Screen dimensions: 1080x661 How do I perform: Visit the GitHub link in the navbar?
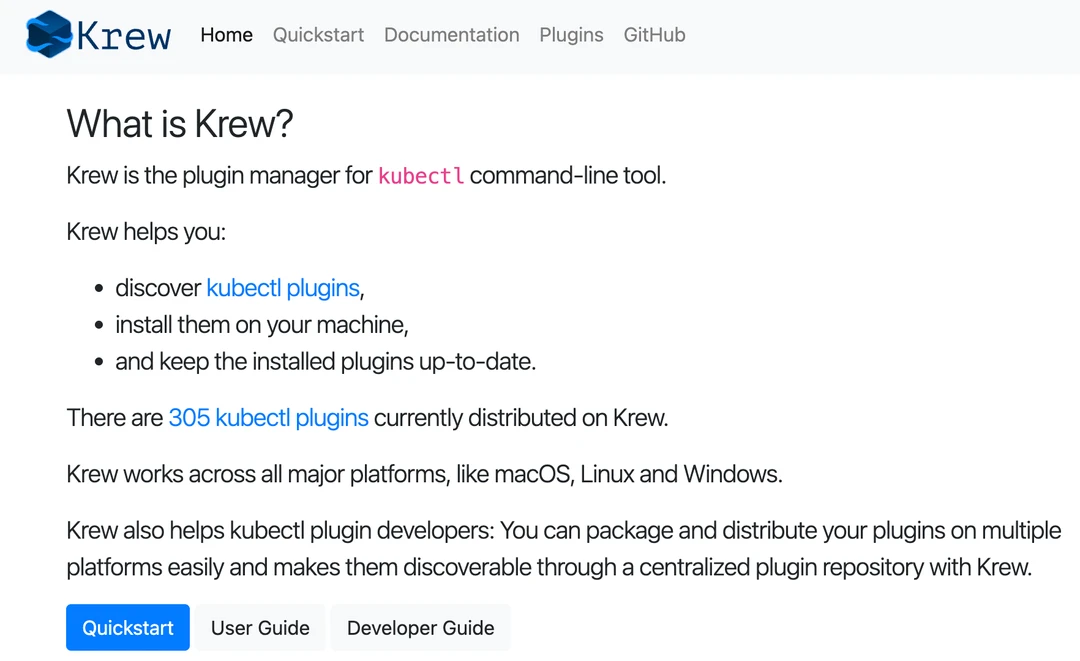pyautogui.click(x=654, y=35)
